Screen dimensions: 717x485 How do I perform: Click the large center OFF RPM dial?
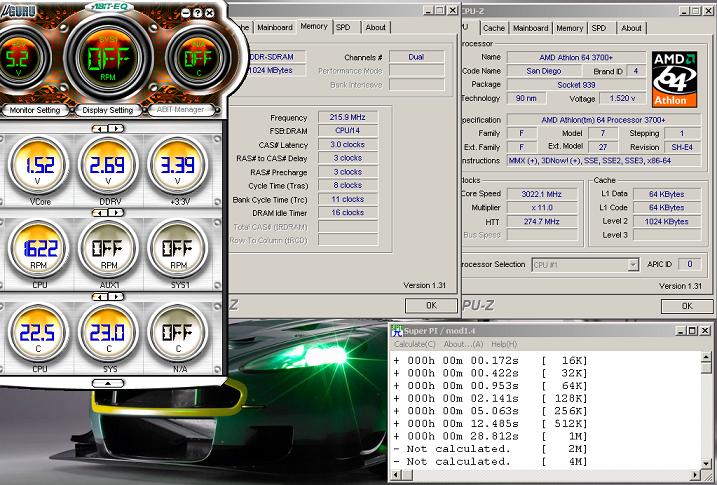pyautogui.click(x=108, y=58)
